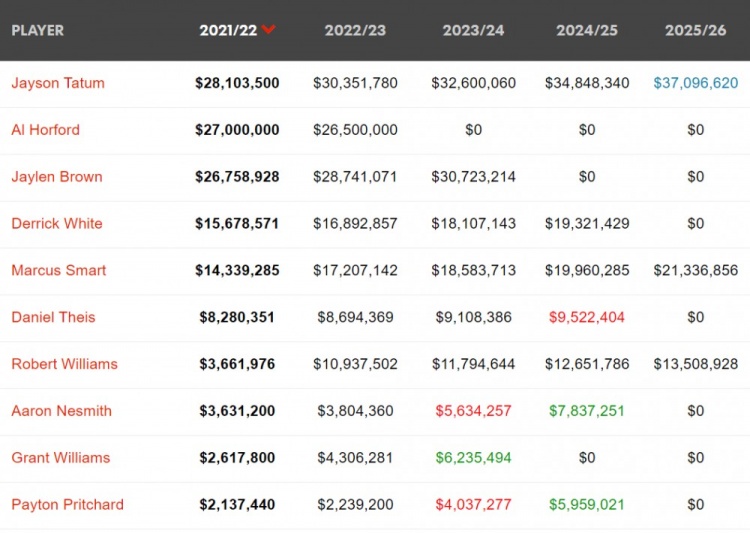Image resolution: width=750 pixels, height=533 pixels.
Task: Sort by the 2023/24 column header
Action: tap(473, 31)
